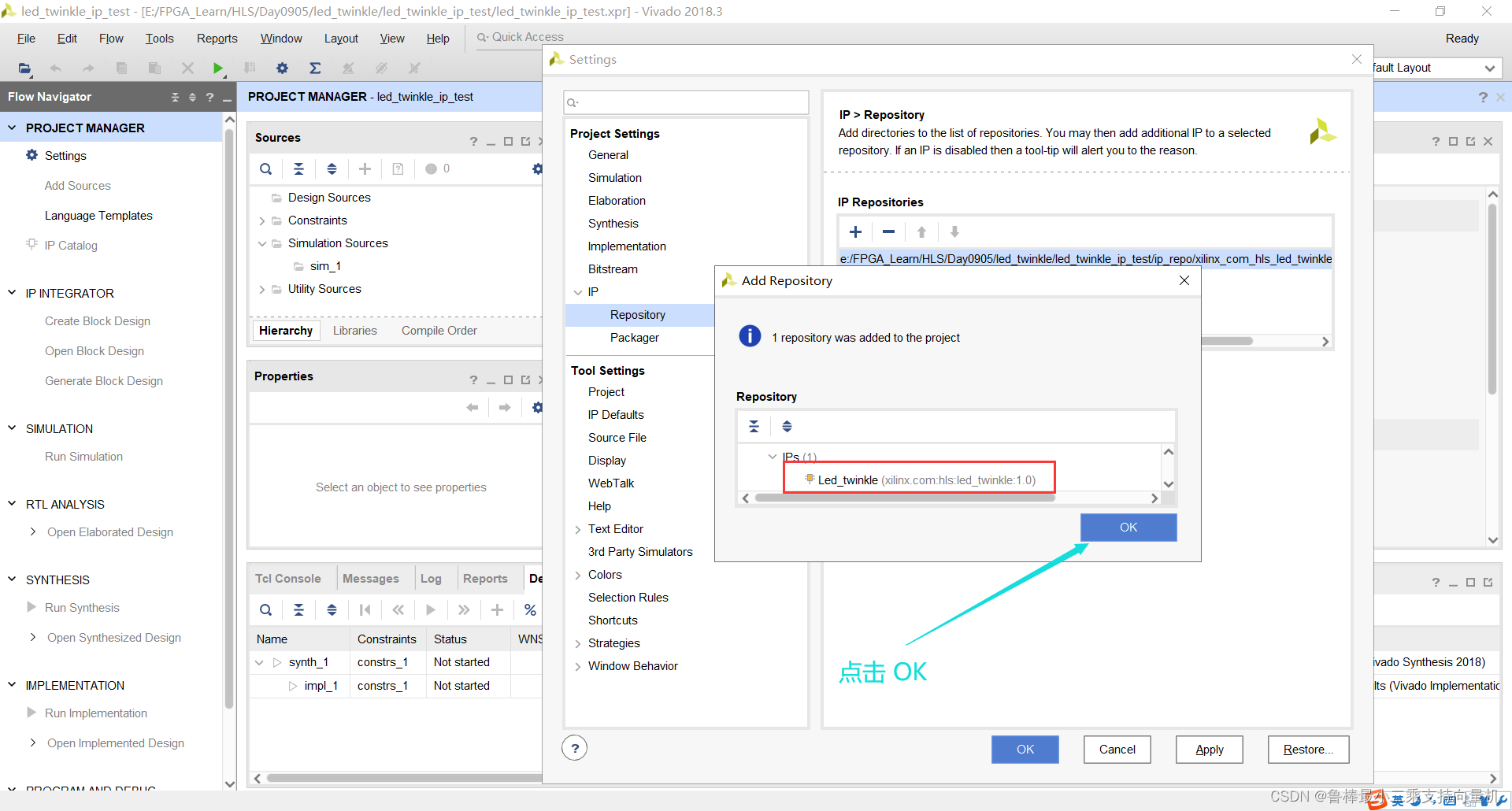Click OK in the Add Repository dialog
1512x811 pixels.
(x=1128, y=528)
